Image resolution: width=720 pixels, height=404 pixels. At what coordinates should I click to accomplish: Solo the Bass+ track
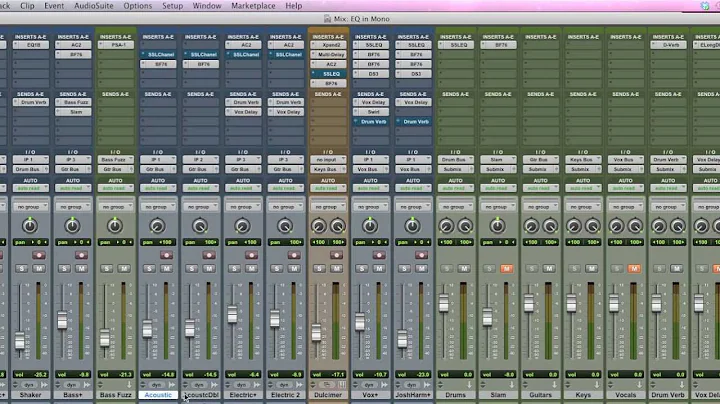pyautogui.click(x=64, y=269)
